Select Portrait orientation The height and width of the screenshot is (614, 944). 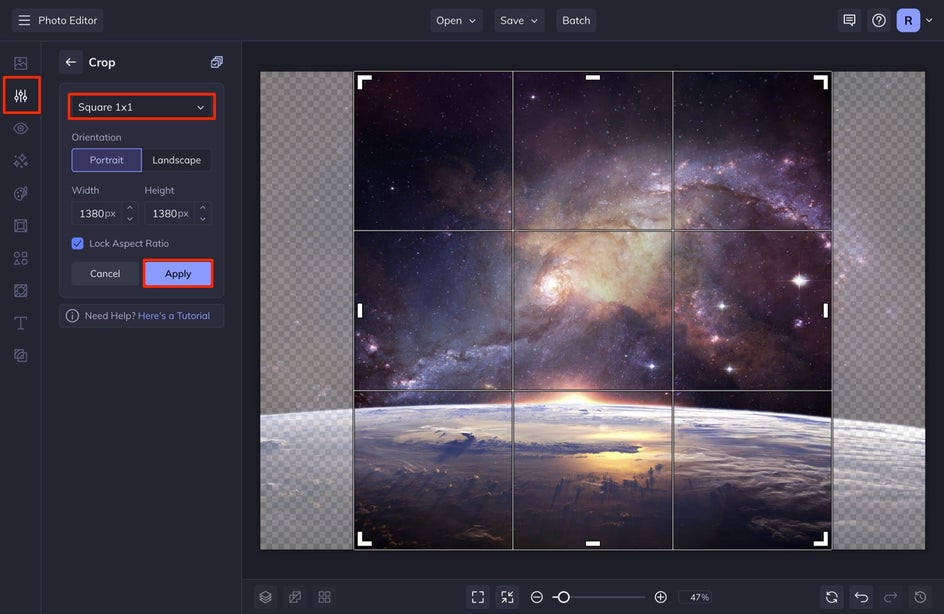(107, 160)
